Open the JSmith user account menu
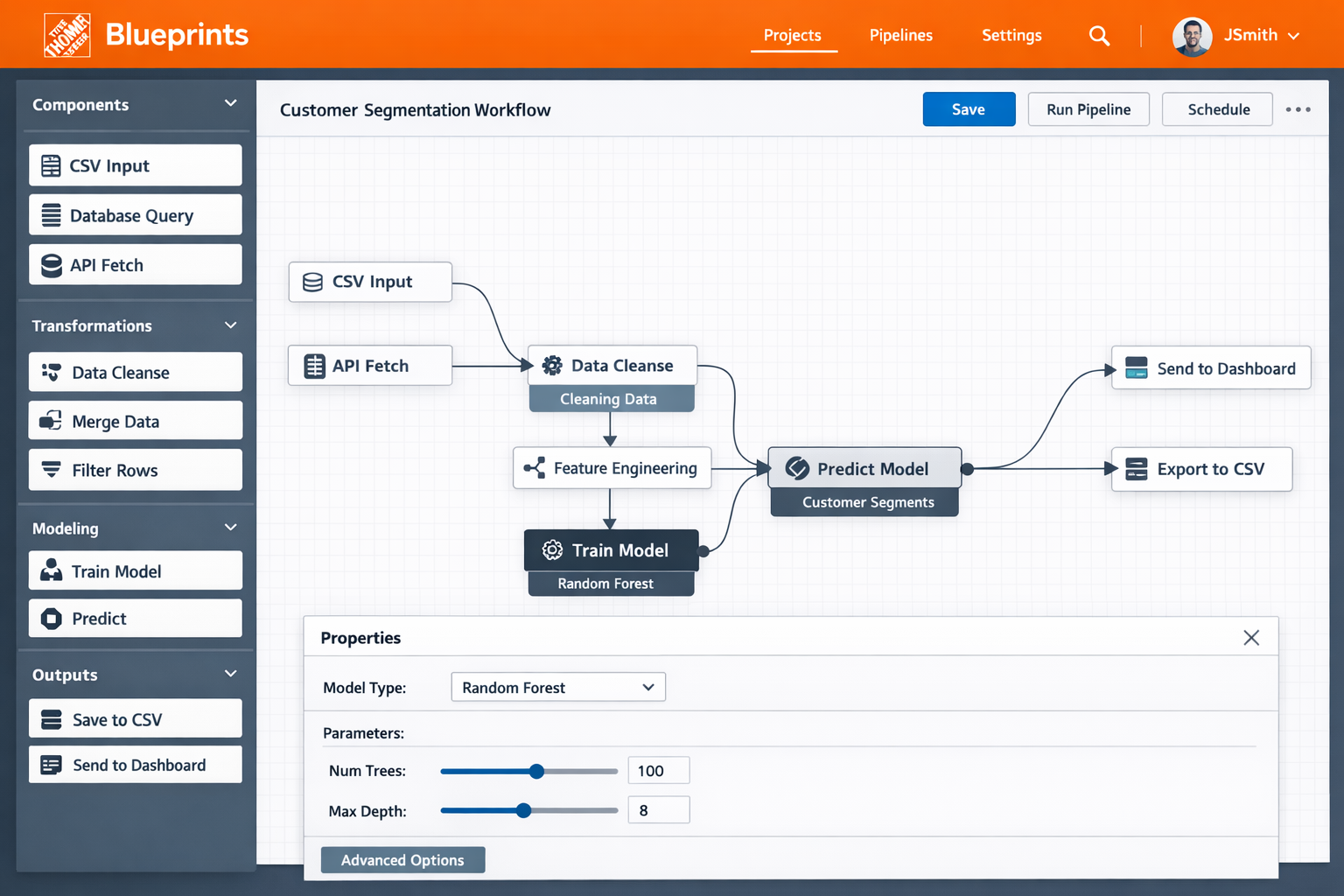This screenshot has height=896, width=1344. pos(1238,36)
